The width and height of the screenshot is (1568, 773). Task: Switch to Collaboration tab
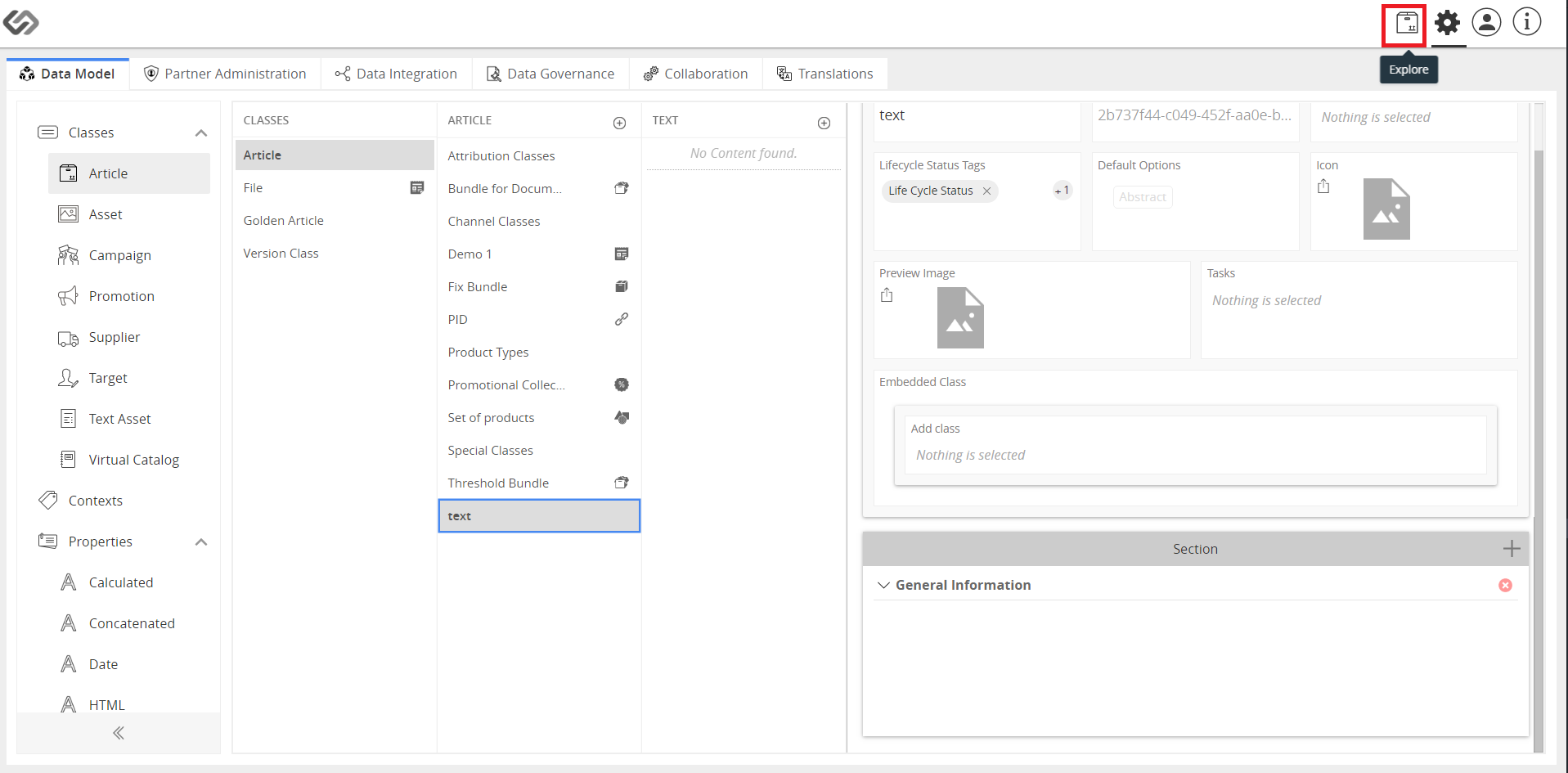695,74
